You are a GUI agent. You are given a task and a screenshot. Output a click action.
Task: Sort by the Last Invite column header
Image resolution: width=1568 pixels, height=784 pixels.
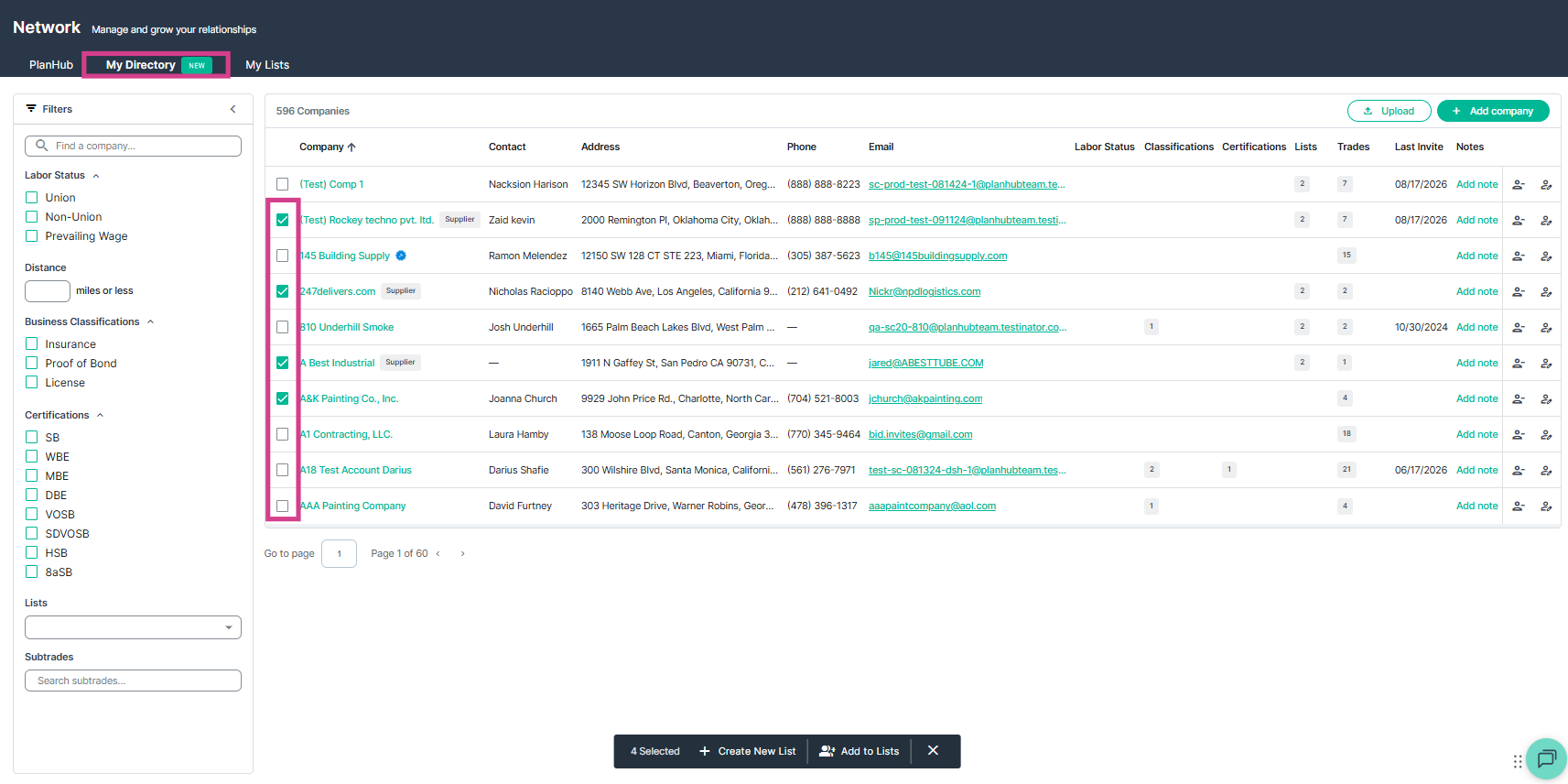[1419, 147]
